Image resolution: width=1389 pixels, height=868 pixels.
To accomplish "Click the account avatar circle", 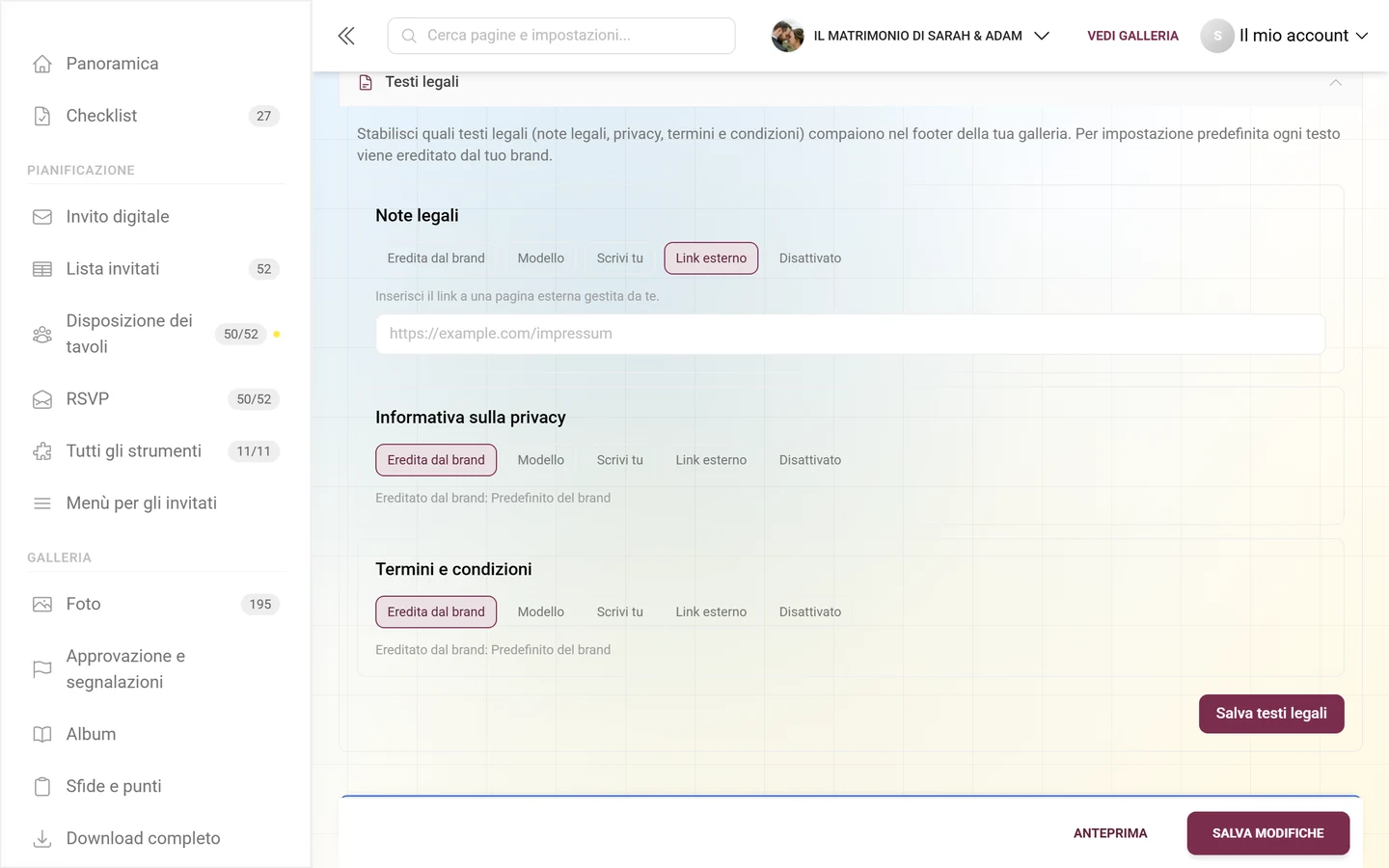I will click(x=1217, y=36).
